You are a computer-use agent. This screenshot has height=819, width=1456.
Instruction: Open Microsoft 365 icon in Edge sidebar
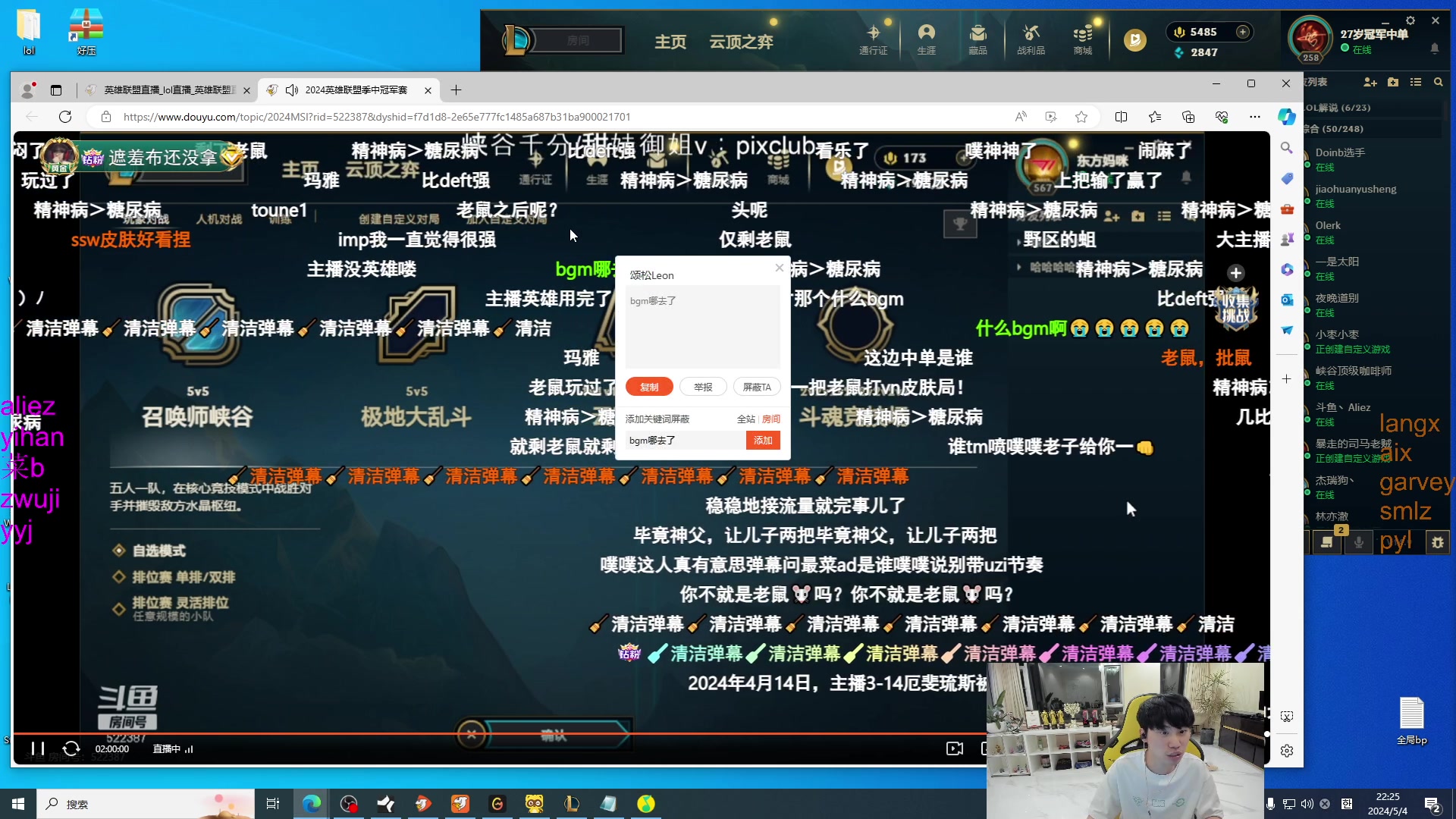(x=1287, y=269)
